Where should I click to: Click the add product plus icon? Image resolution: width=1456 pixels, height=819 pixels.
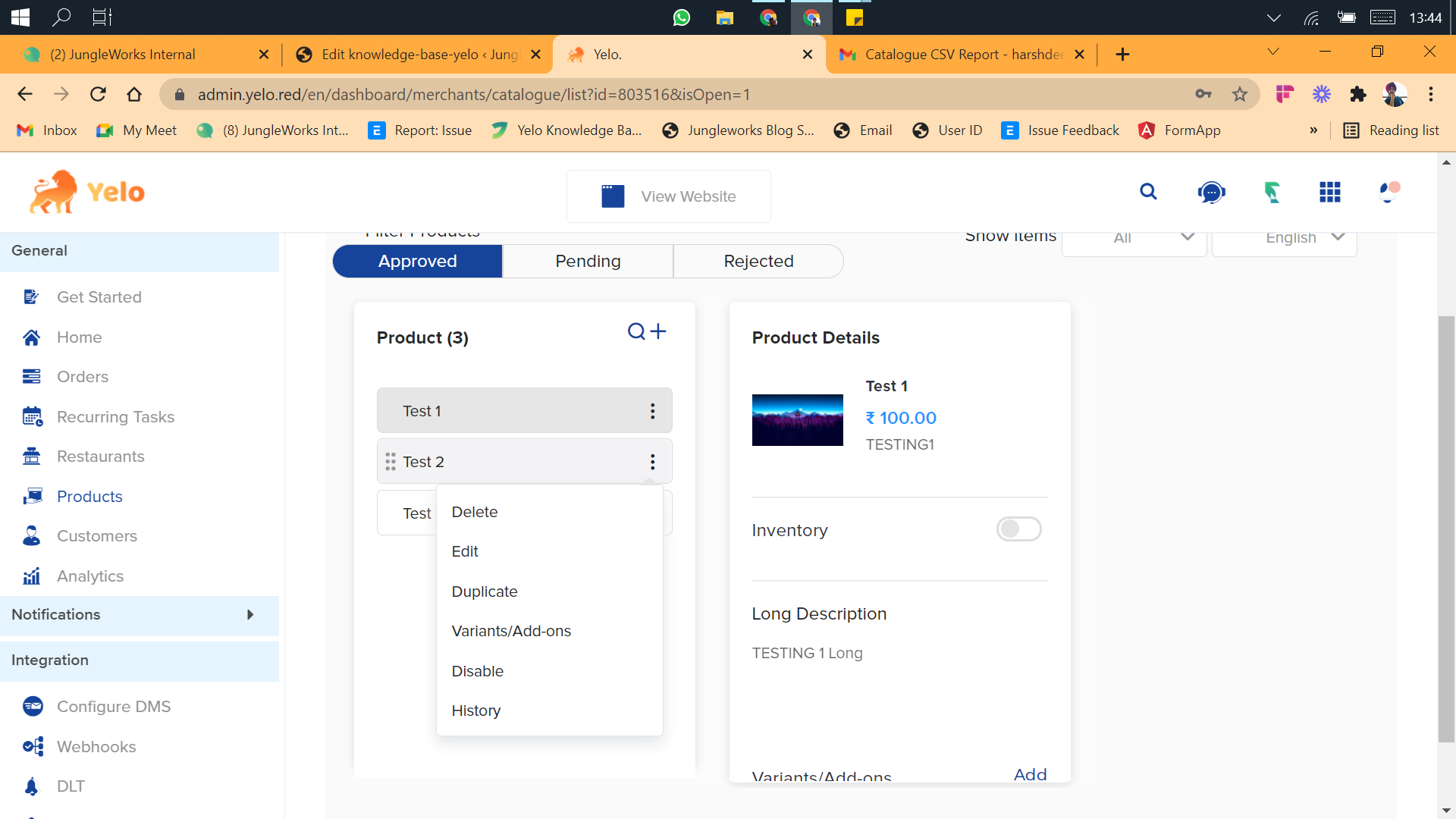658,331
